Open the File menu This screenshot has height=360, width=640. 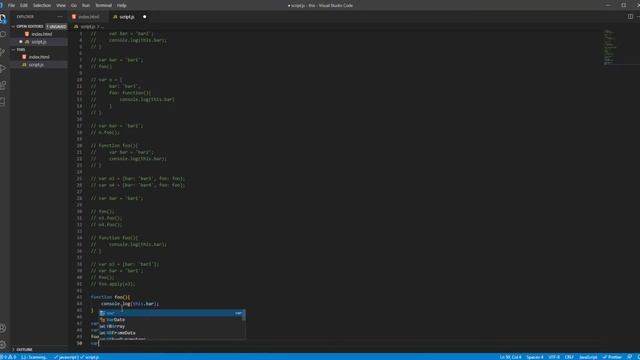(x=11, y=5)
